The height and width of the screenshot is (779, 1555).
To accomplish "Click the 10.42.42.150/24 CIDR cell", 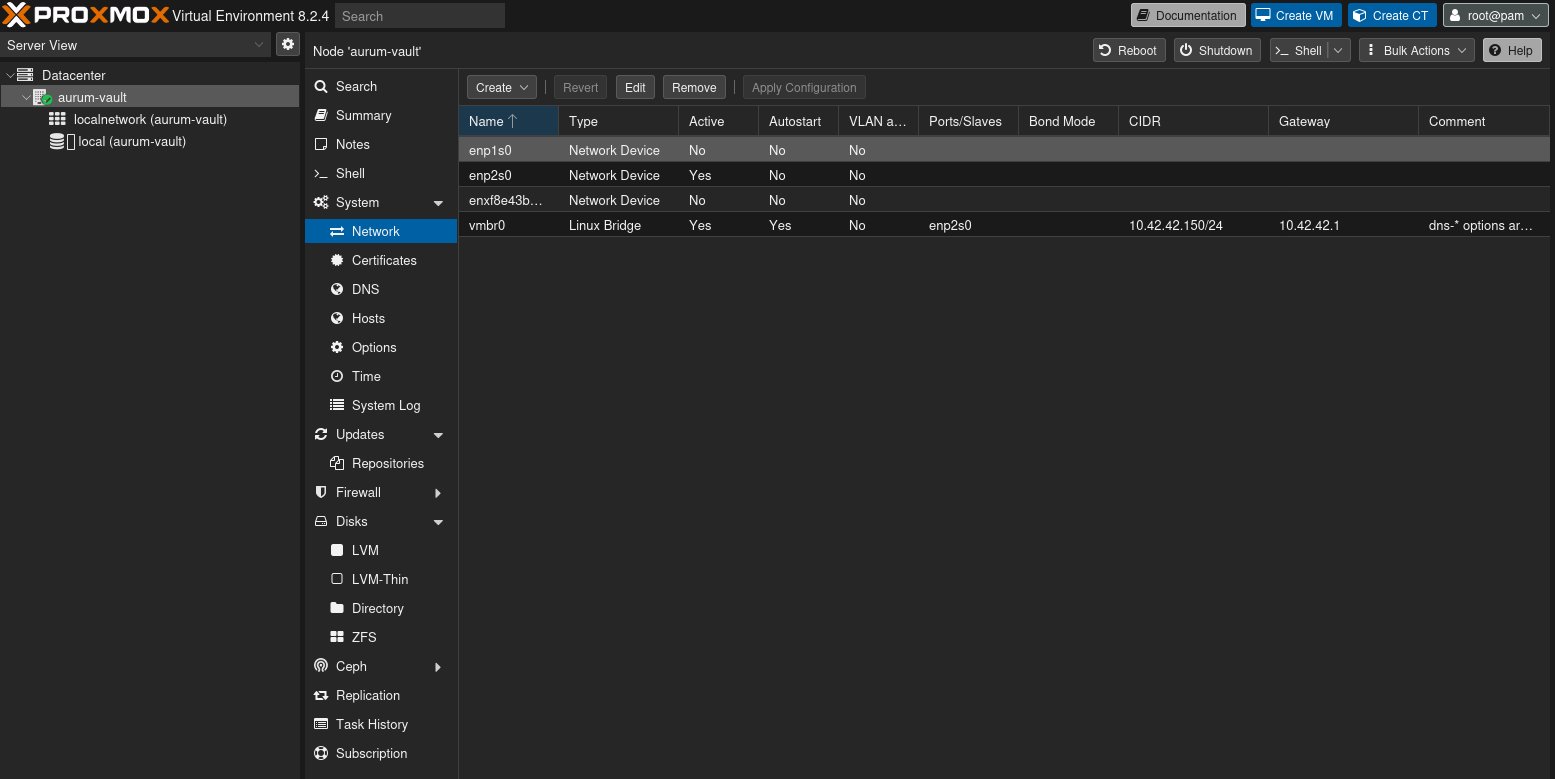I will [x=1193, y=225].
